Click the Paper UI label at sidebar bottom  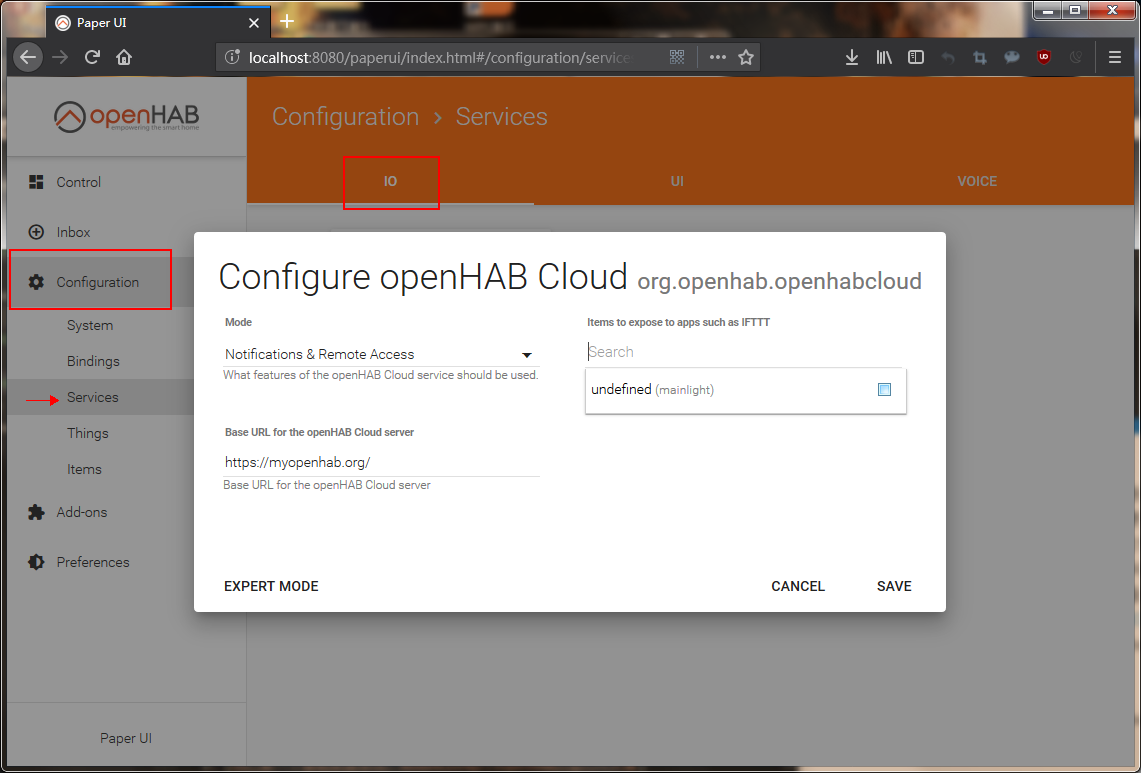126,738
